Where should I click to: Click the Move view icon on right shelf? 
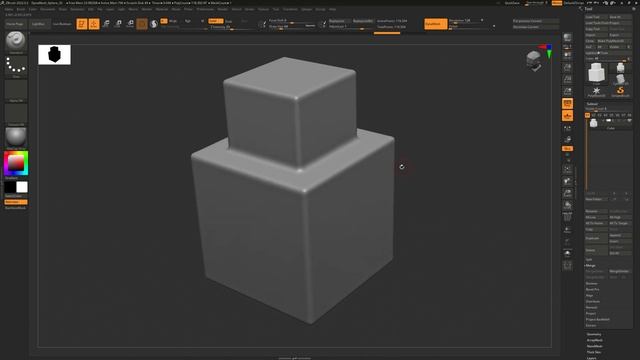tap(567, 181)
